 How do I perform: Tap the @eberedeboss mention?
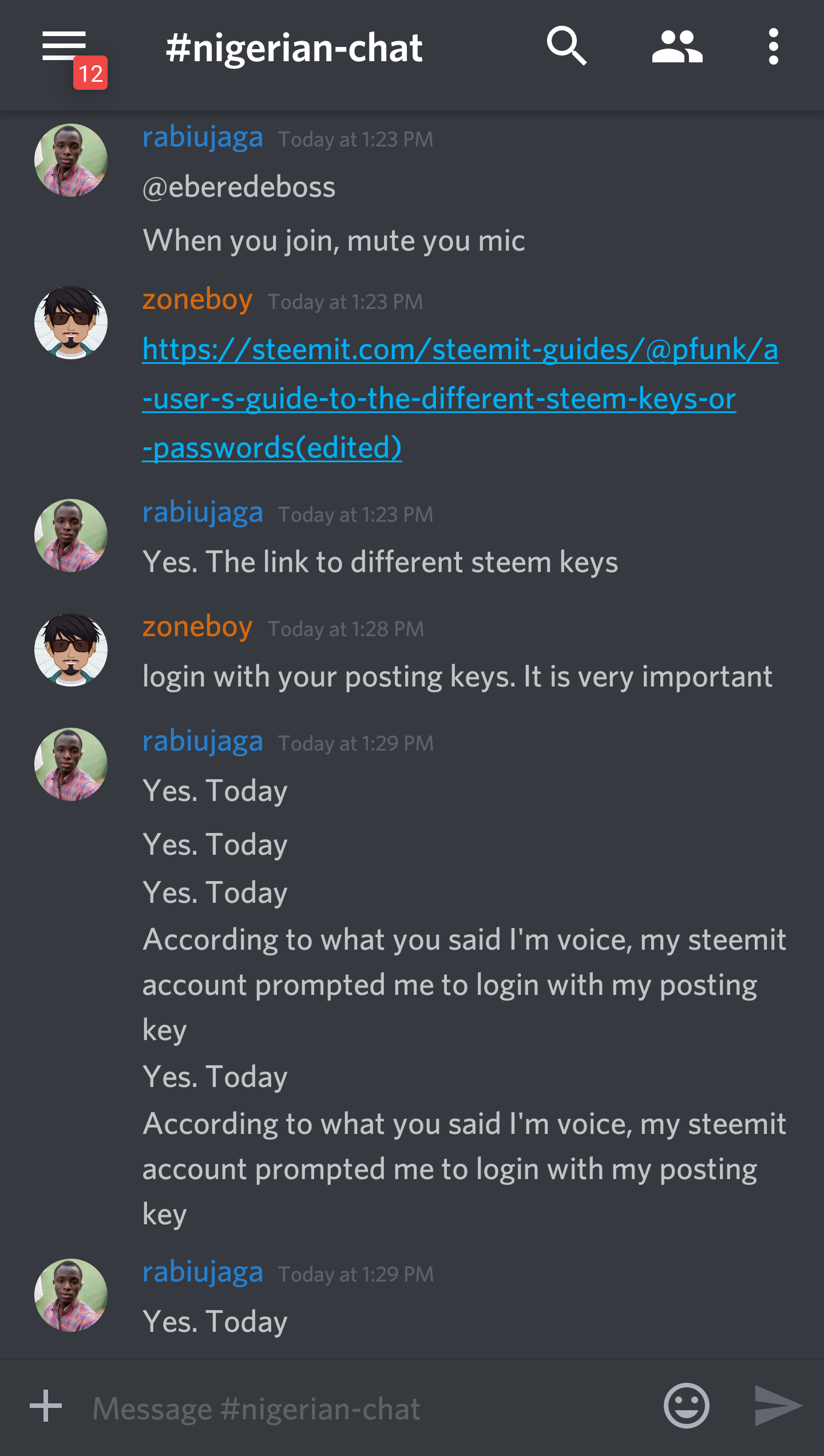(239, 188)
